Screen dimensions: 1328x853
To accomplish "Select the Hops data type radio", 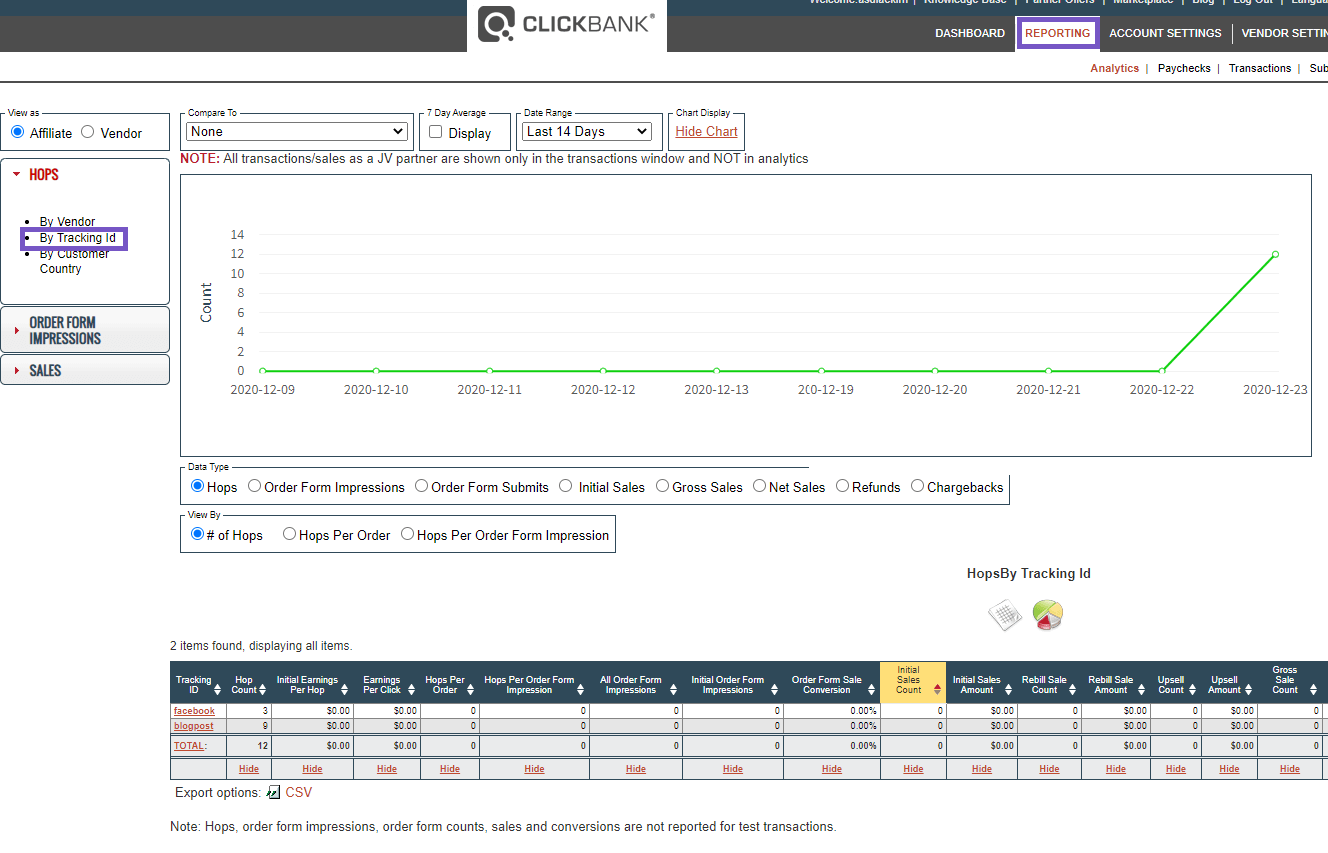I will click(x=198, y=486).
